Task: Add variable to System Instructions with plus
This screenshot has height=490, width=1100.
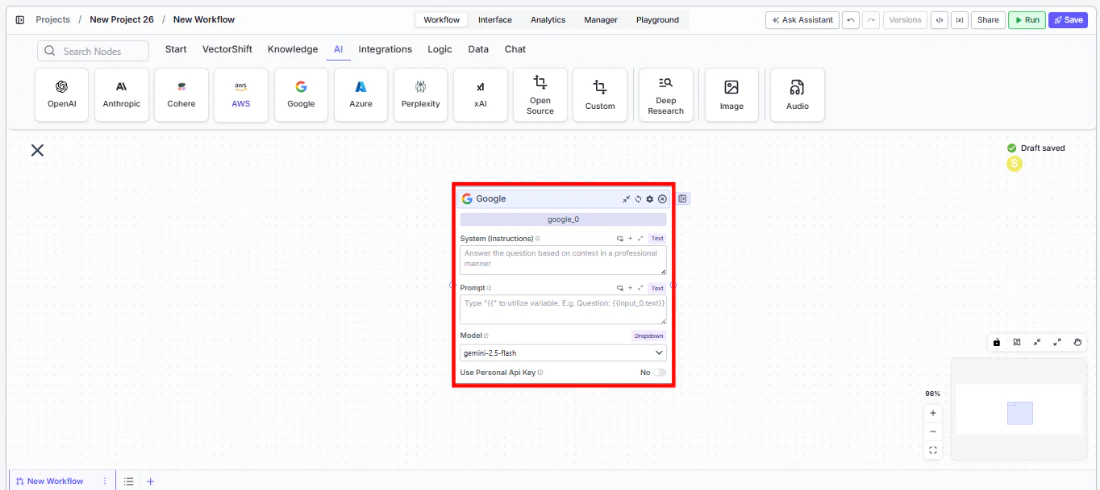Action: pos(630,239)
